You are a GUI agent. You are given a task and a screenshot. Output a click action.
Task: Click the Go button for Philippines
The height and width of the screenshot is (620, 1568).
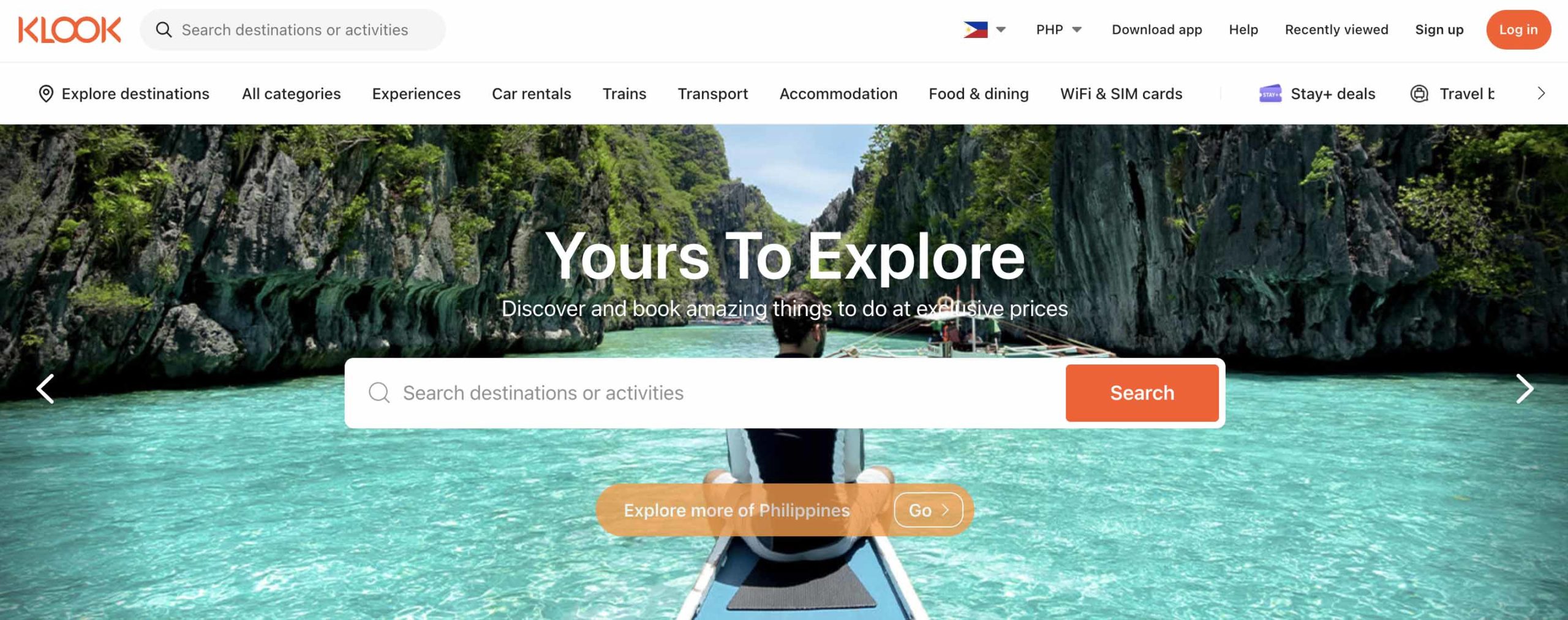[928, 510]
